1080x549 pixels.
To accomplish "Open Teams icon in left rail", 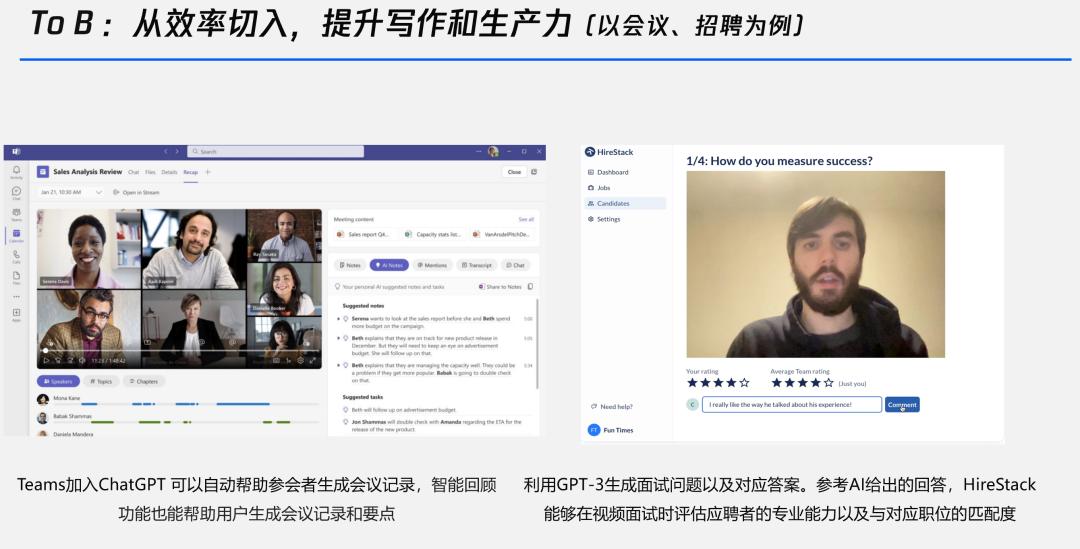I will pyautogui.click(x=16, y=214).
